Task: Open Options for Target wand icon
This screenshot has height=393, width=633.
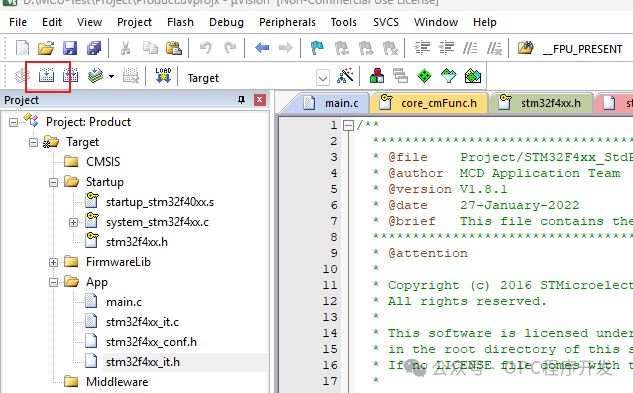Action: pos(345,76)
